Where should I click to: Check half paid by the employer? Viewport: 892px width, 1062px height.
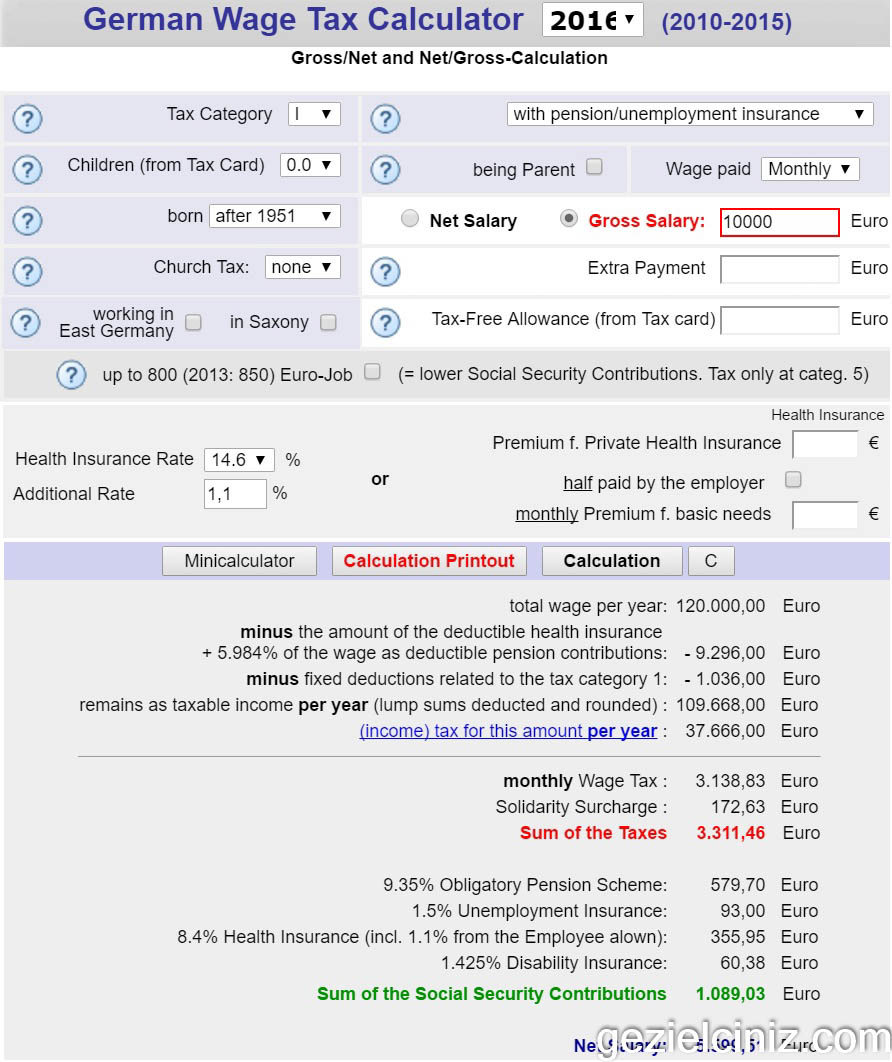coord(793,480)
